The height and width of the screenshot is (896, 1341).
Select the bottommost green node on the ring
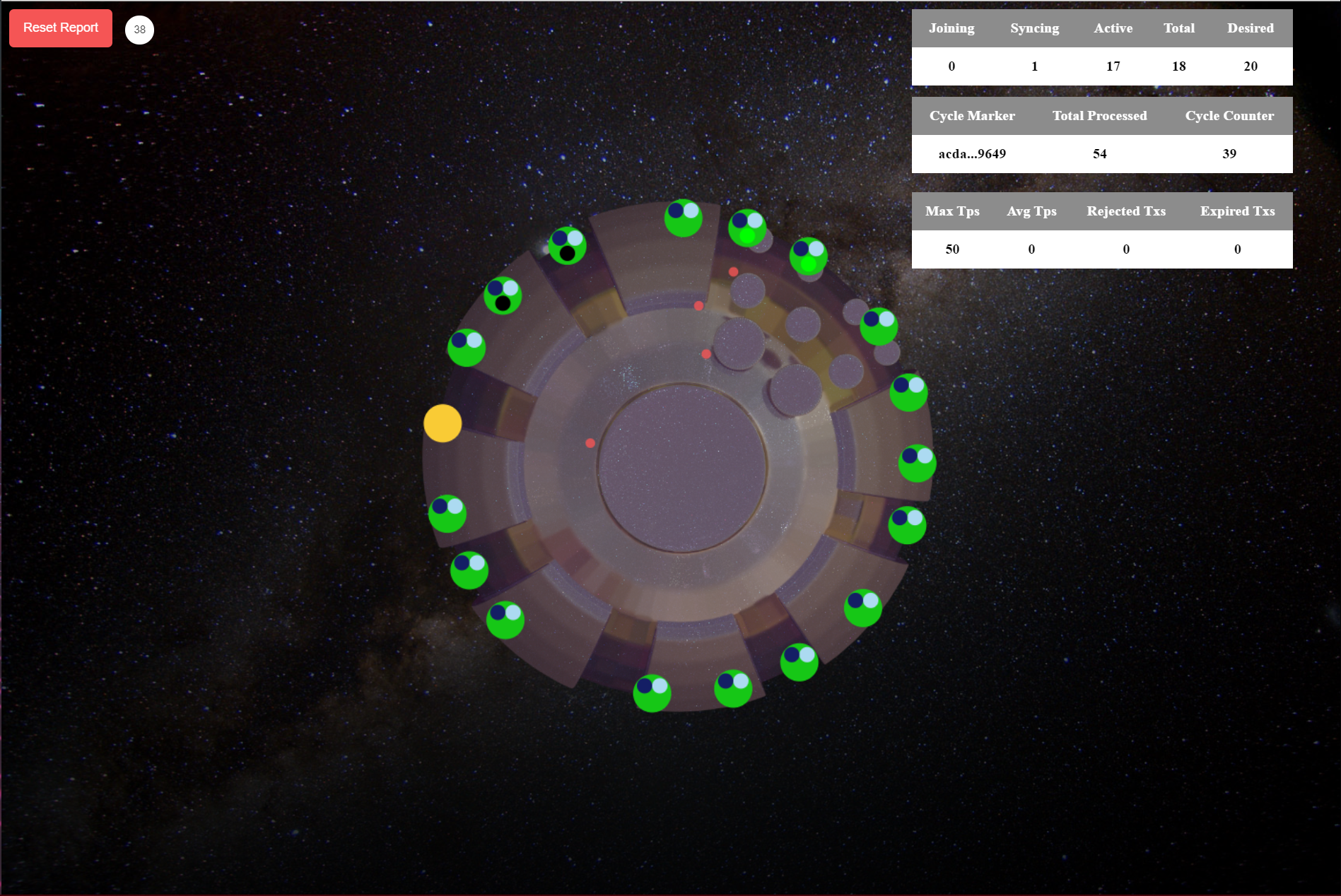[x=652, y=693]
